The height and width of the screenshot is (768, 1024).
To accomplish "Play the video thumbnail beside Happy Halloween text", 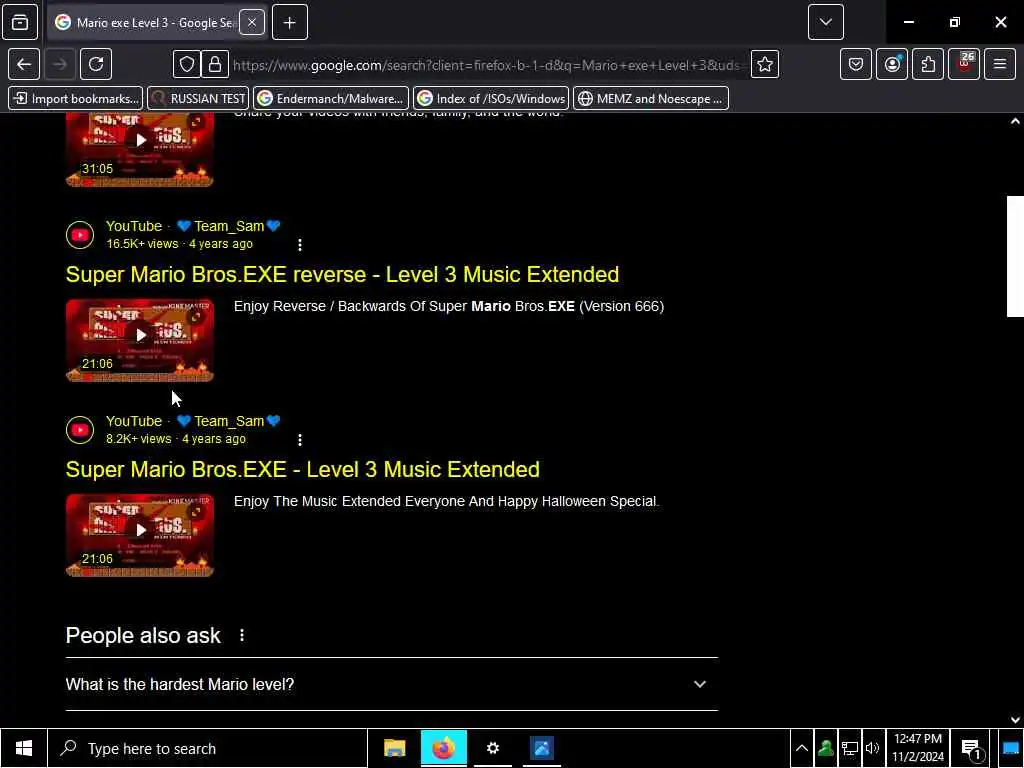I will [140, 536].
